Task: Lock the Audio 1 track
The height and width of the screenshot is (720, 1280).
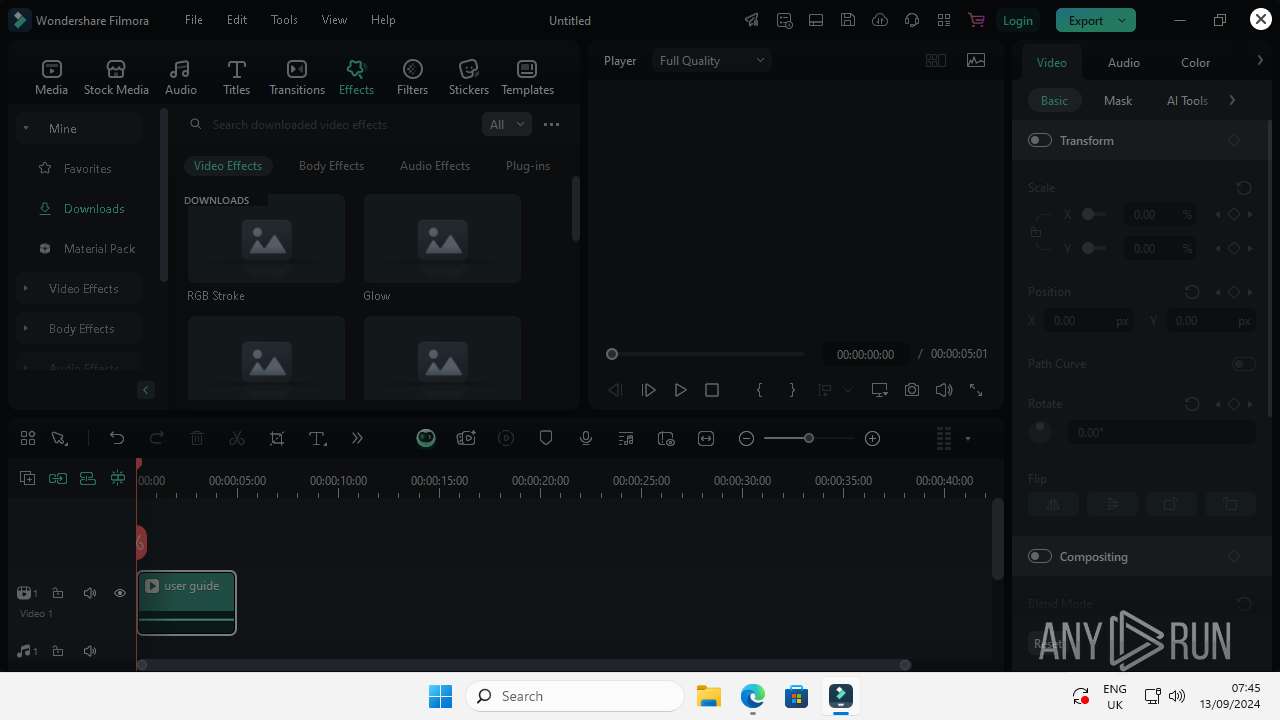Action: [58, 651]
